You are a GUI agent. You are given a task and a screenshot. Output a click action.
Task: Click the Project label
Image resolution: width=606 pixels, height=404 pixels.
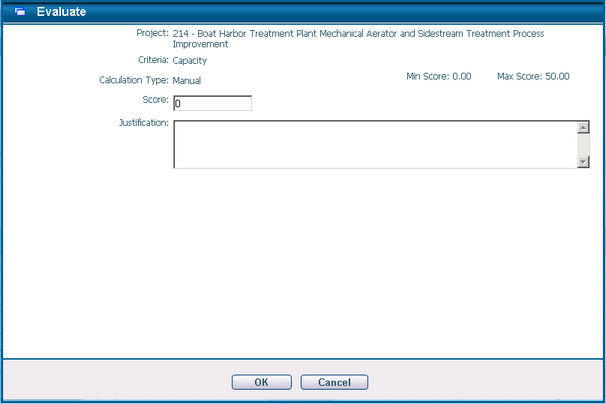(150, 33)
